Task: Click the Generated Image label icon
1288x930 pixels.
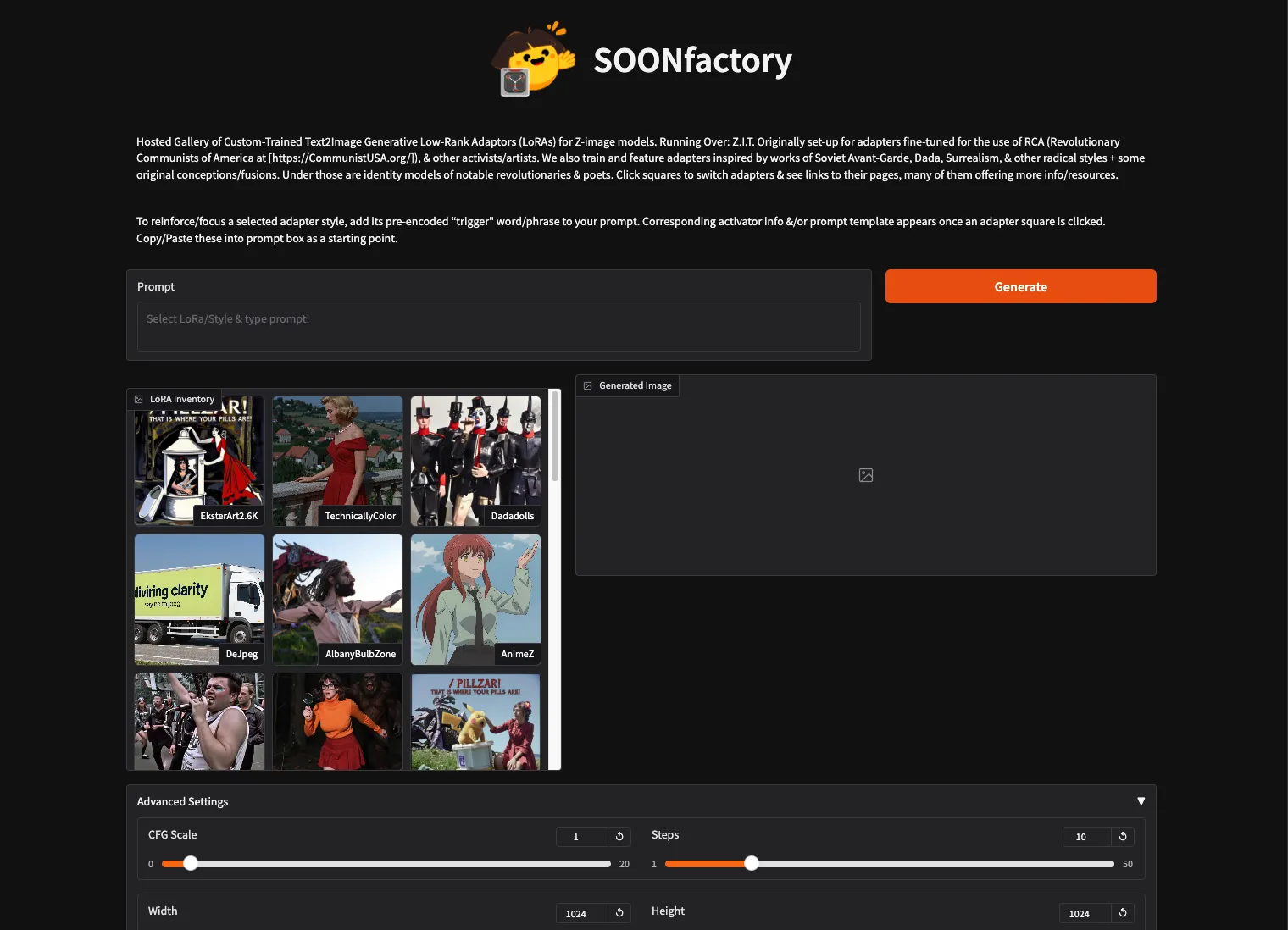Action: pyautogui.click(x=588, y=385)
